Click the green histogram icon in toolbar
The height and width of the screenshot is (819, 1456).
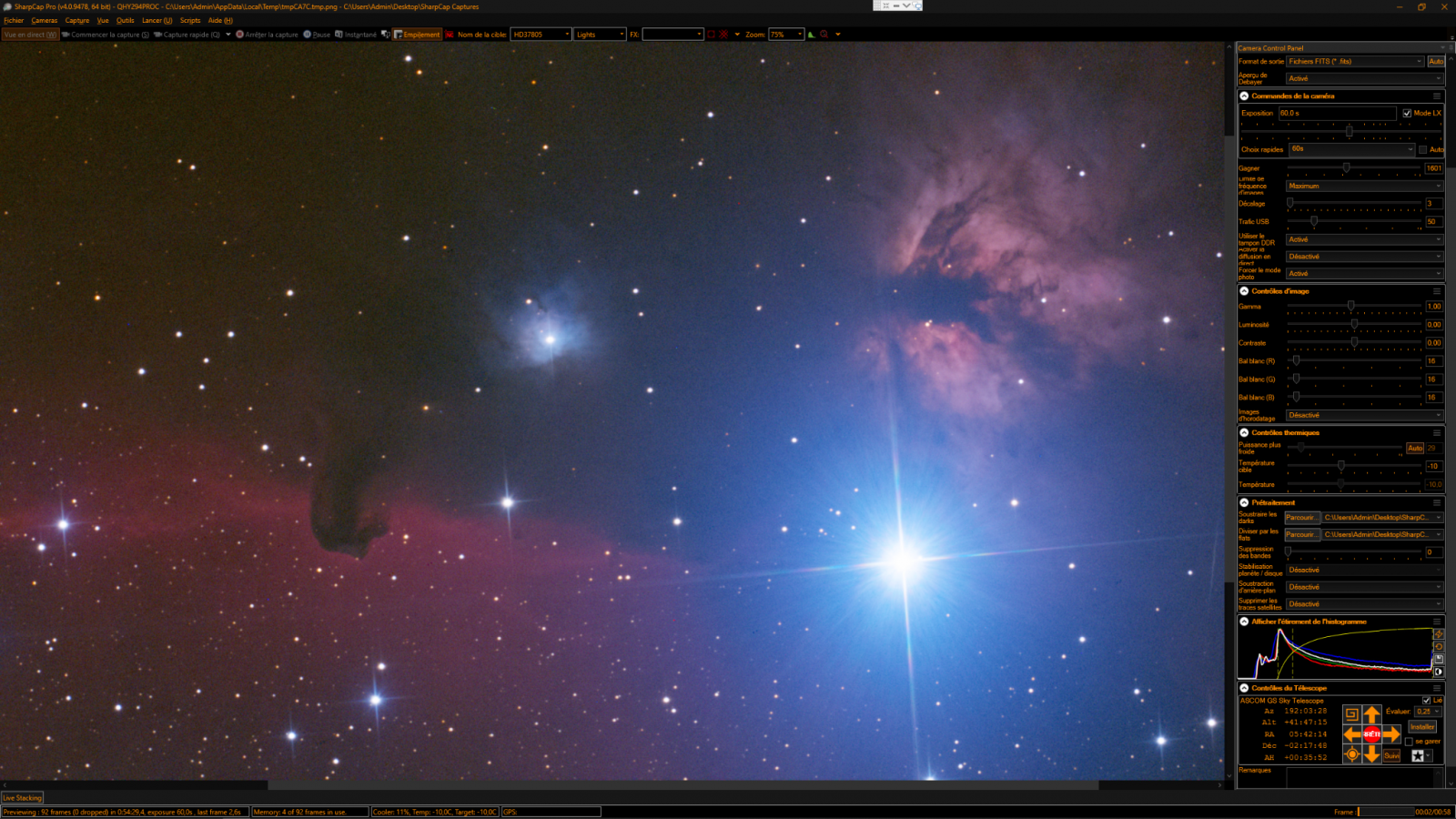pos(811,35)
